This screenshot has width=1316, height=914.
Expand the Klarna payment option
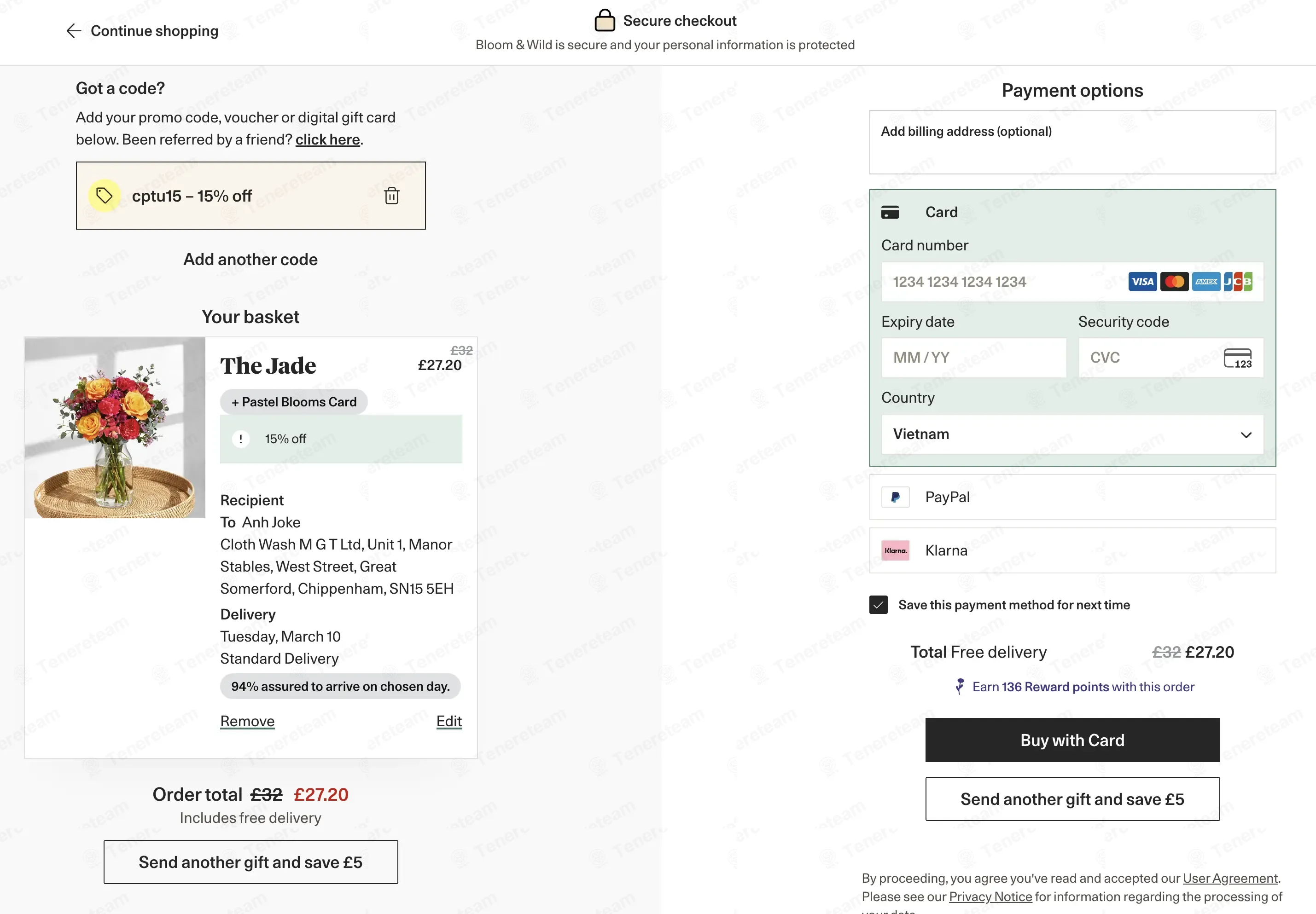(x=1072, y=550)
